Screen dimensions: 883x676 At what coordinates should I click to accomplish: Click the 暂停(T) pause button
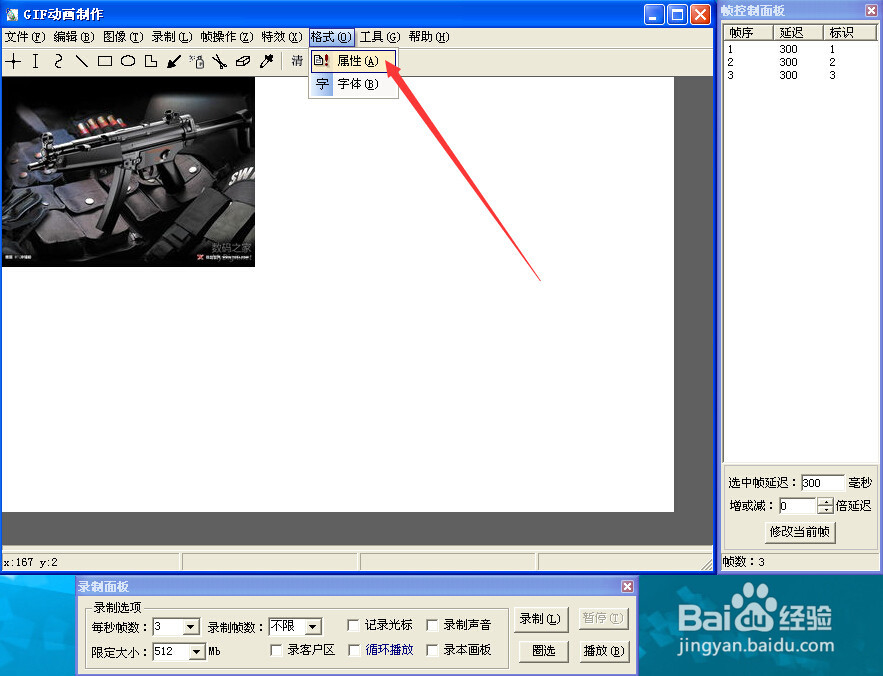coord(603,619)
